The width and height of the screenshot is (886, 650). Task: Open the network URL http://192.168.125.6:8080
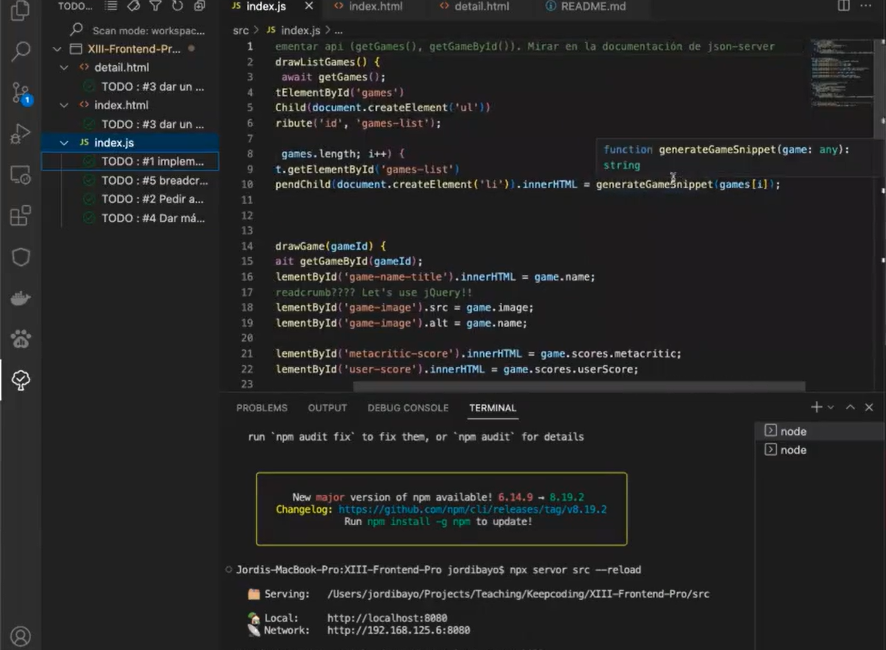398,630
